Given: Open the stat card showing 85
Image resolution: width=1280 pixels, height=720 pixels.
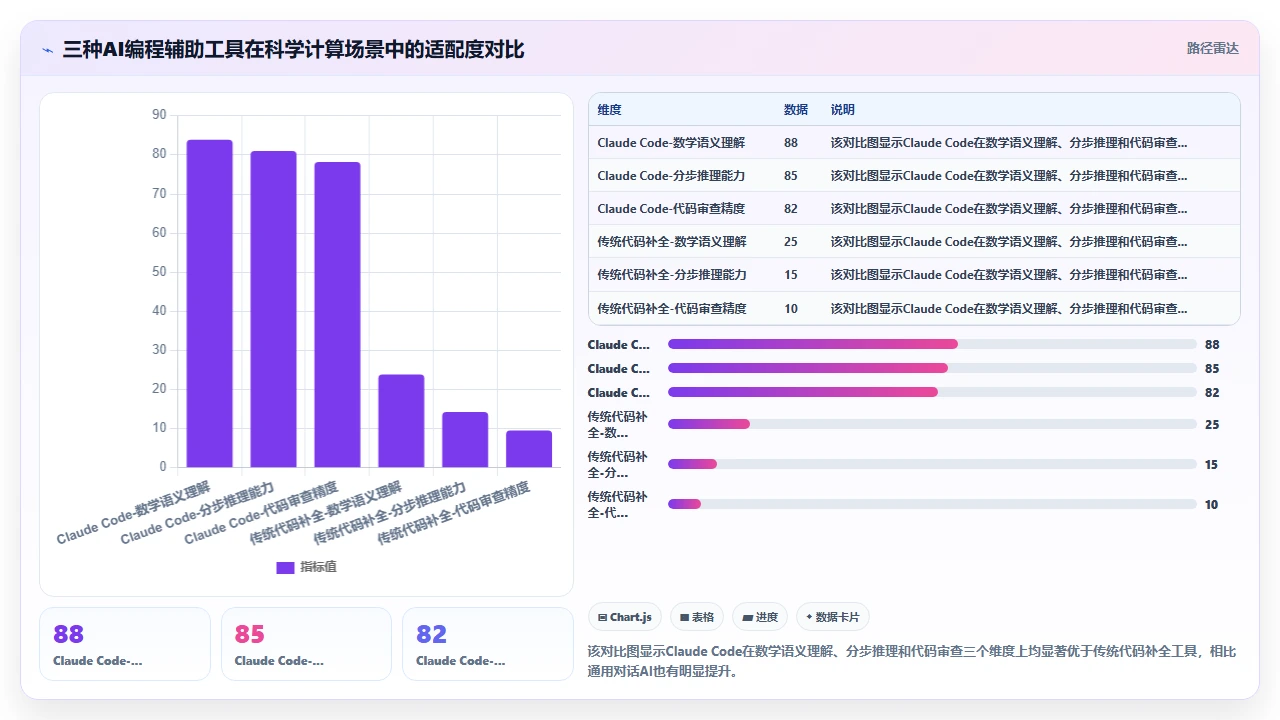Looking at the screenshot, I should 306,644.
